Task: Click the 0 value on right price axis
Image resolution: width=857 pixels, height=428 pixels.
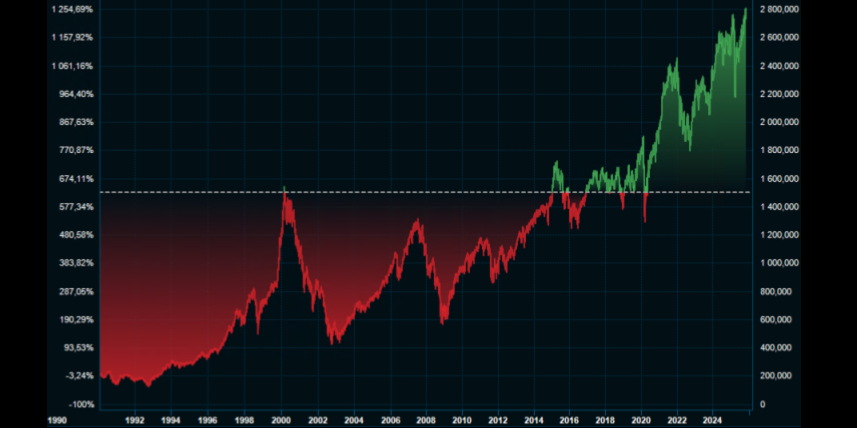Action: point(763,404)
